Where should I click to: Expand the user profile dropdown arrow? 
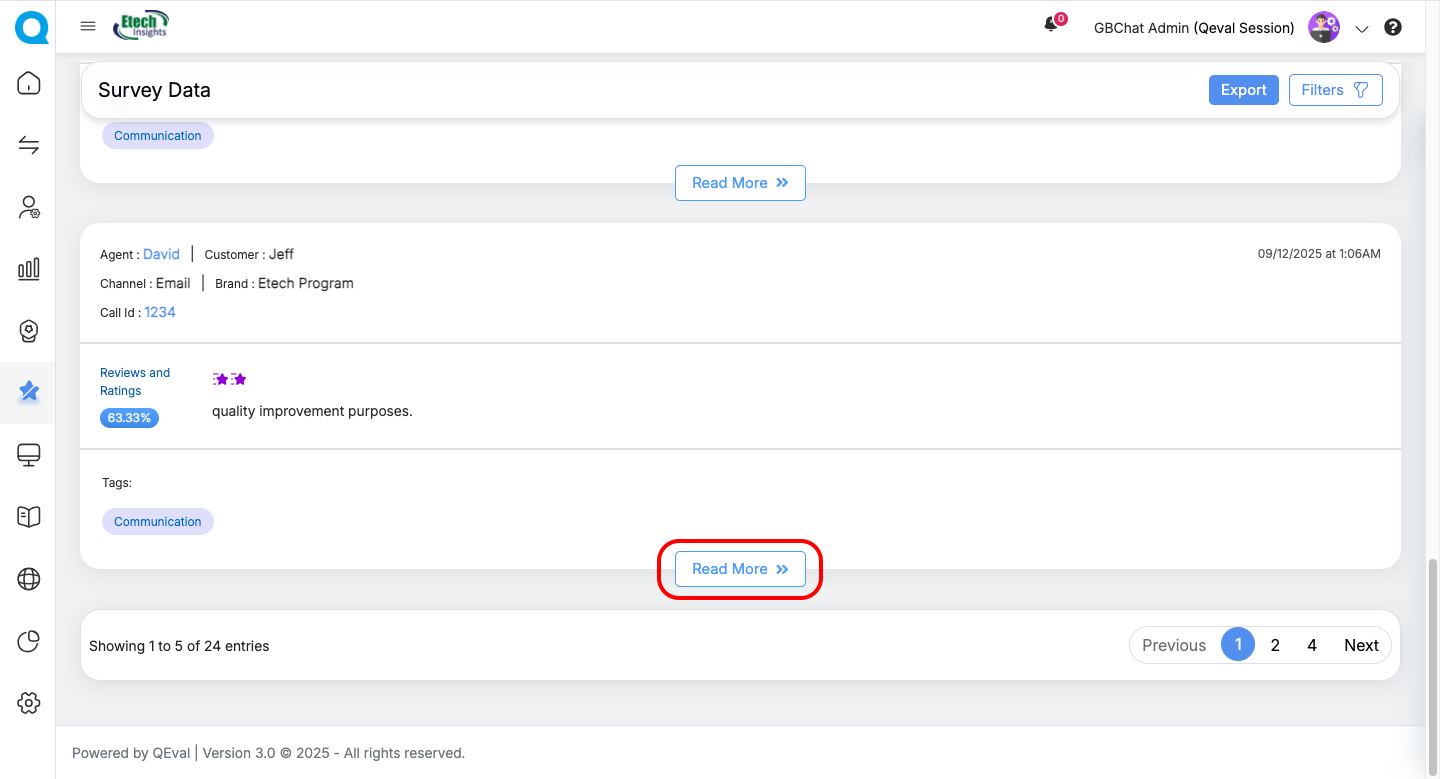[x=1361, y=29]
